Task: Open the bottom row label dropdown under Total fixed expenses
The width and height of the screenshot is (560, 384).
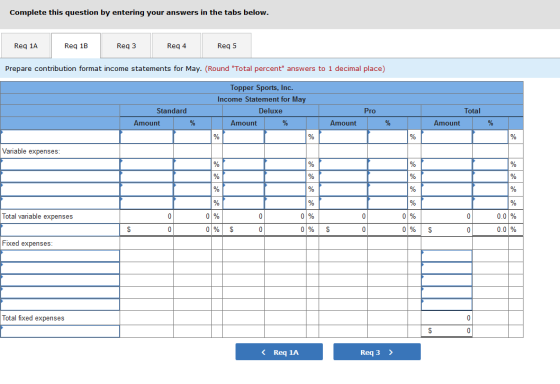Action: tap(60, 331)
